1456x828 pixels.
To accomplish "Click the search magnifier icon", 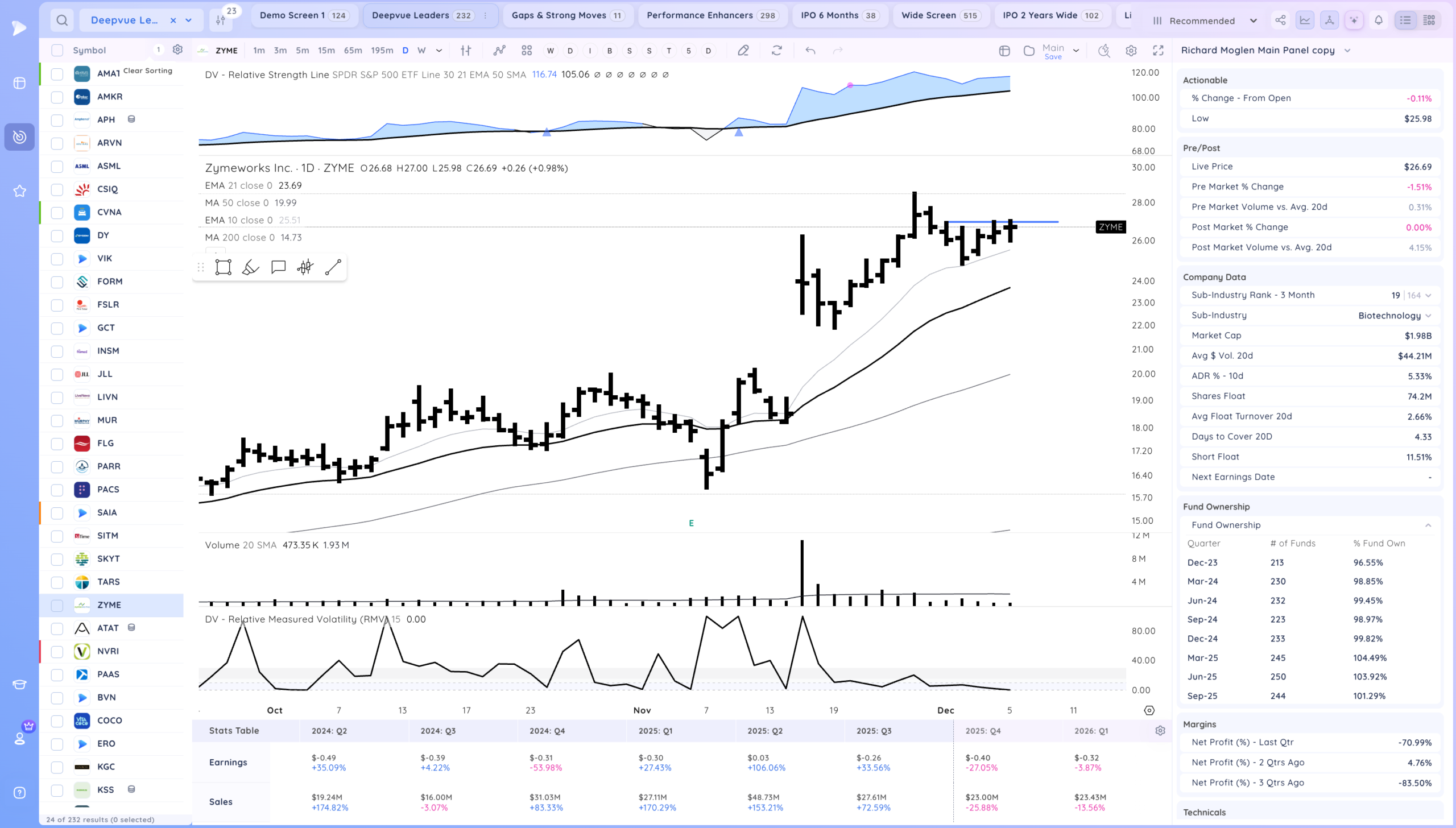I will [x=62, y=20].
